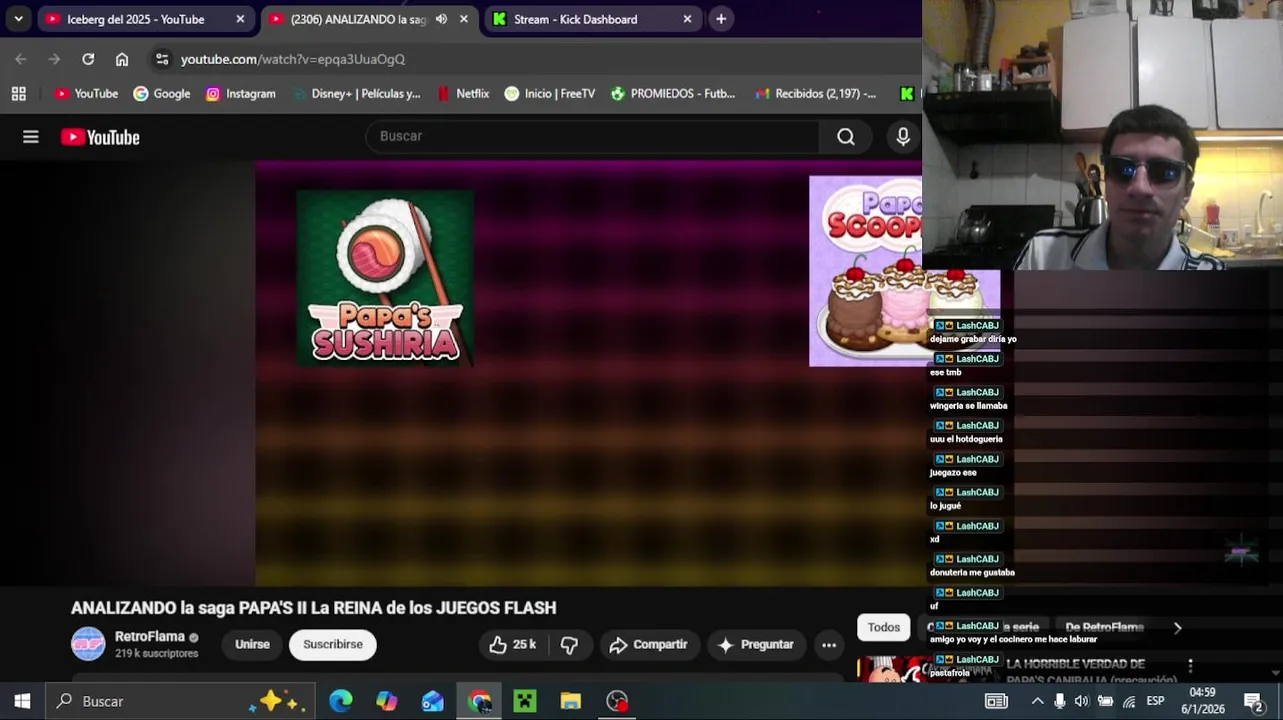Select the 'De RetroFlama' filter chip
This screenshot has height=720, width=1283.
click(1104, 627)
